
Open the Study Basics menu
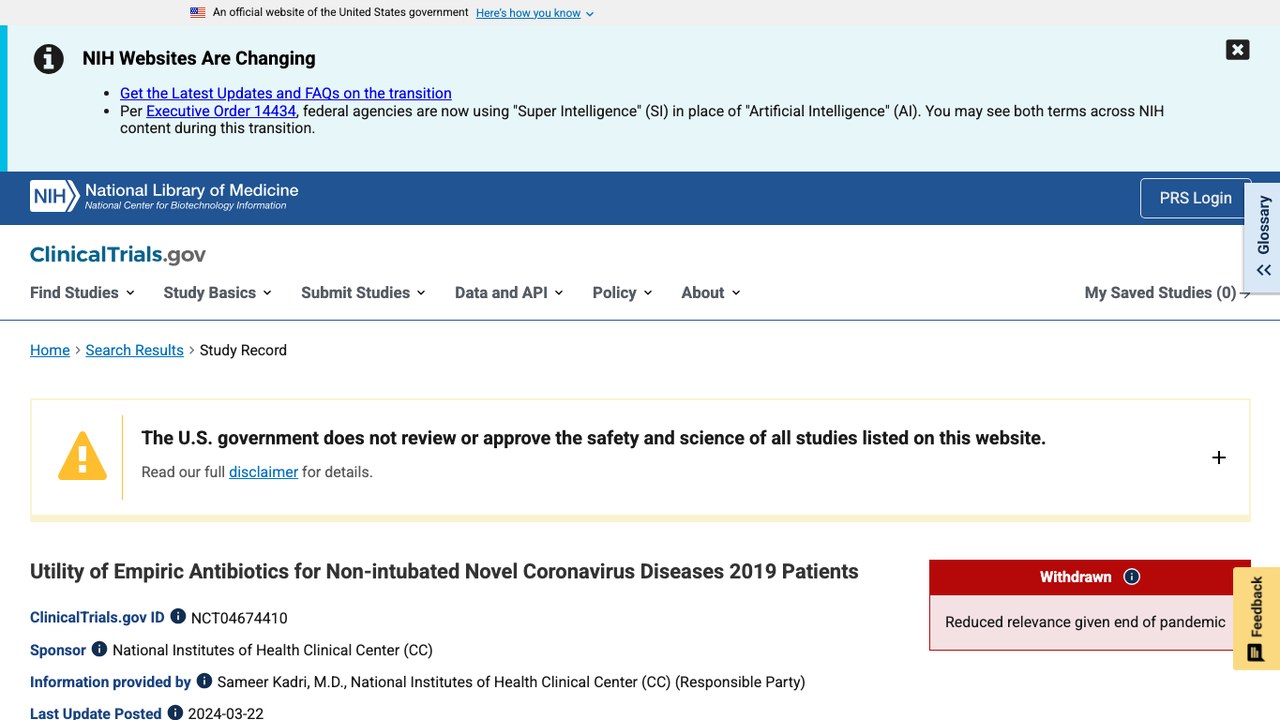click(x=218, y=293)
